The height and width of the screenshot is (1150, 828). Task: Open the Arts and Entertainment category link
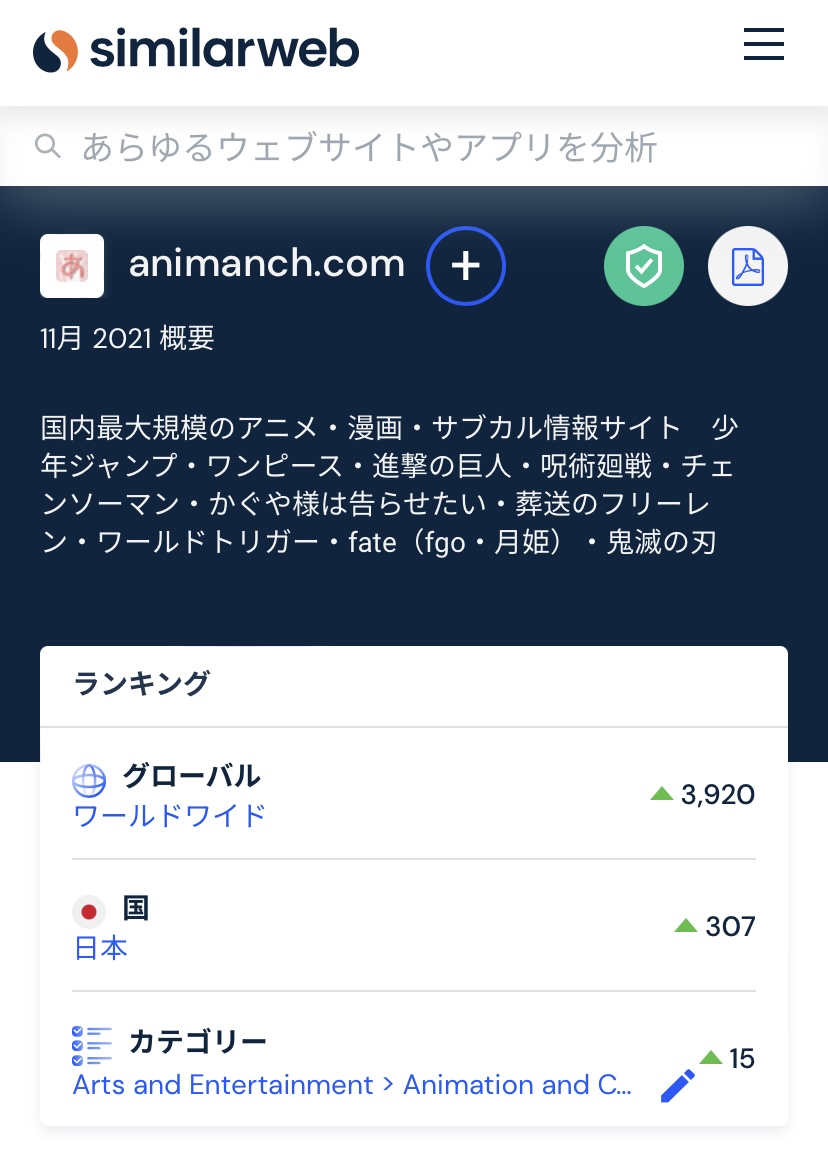352,1085
